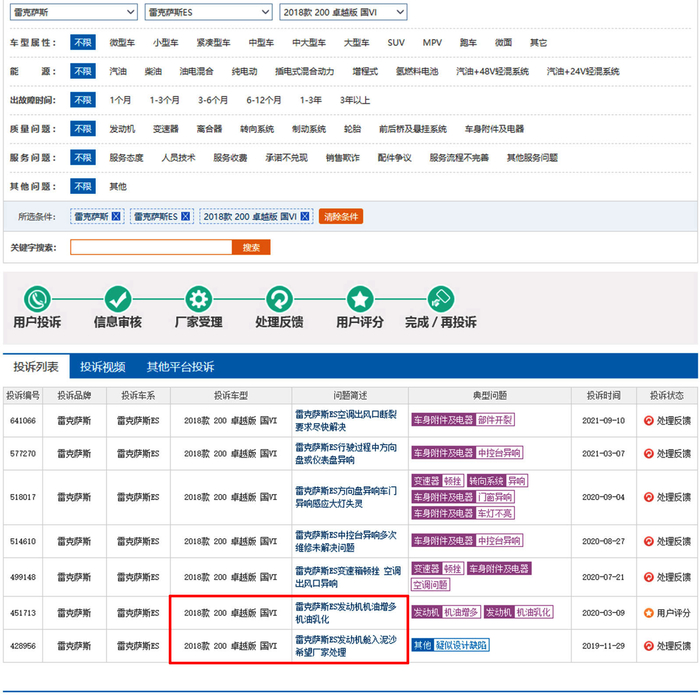Open the 雷克萨斯ES series dropdown
Viewport: 700px width, 695px height.
click(208, 12)
